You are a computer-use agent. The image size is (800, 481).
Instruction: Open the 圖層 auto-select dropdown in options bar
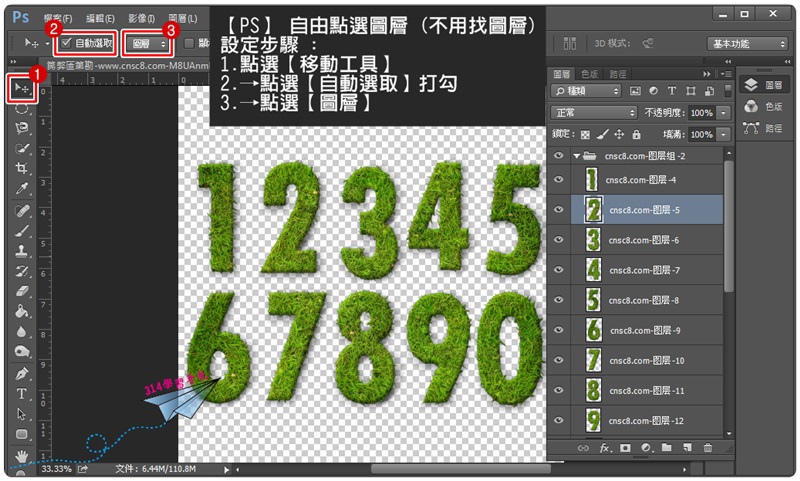pos(148,44)
